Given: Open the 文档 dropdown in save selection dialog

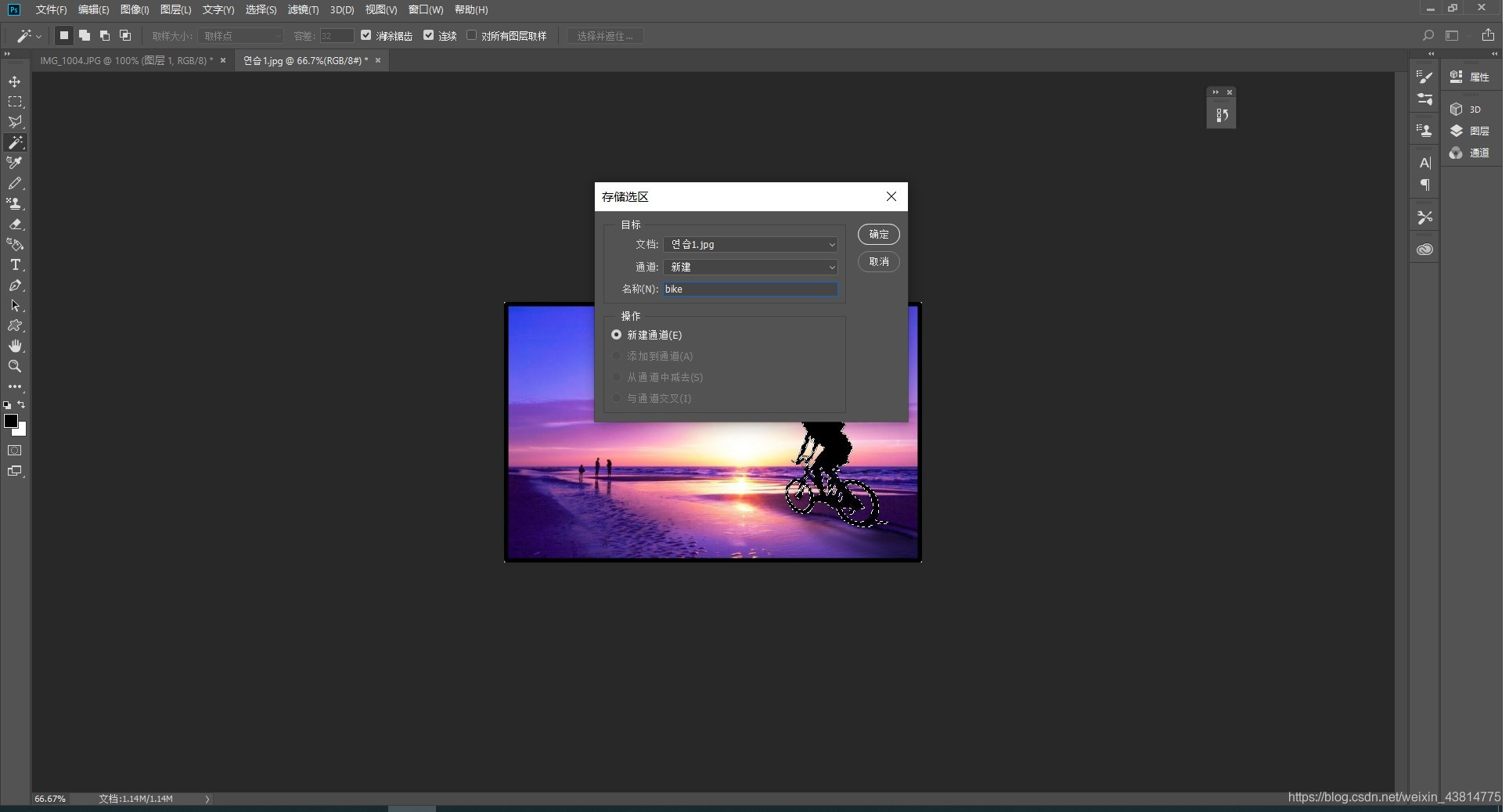Looking at the screenshot, I should (751, 245).
